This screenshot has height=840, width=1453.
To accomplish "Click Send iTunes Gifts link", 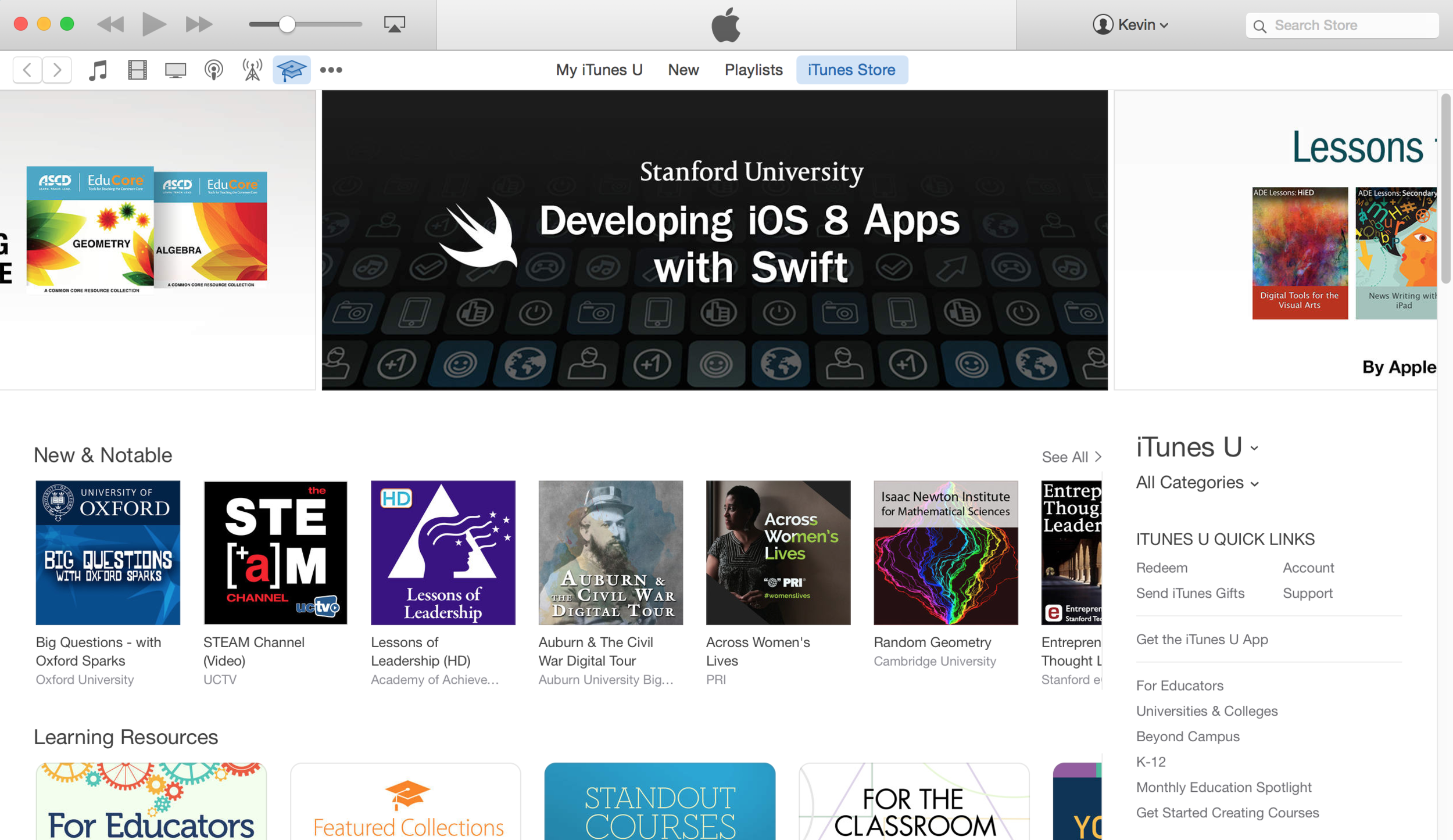I will 1190,593.
